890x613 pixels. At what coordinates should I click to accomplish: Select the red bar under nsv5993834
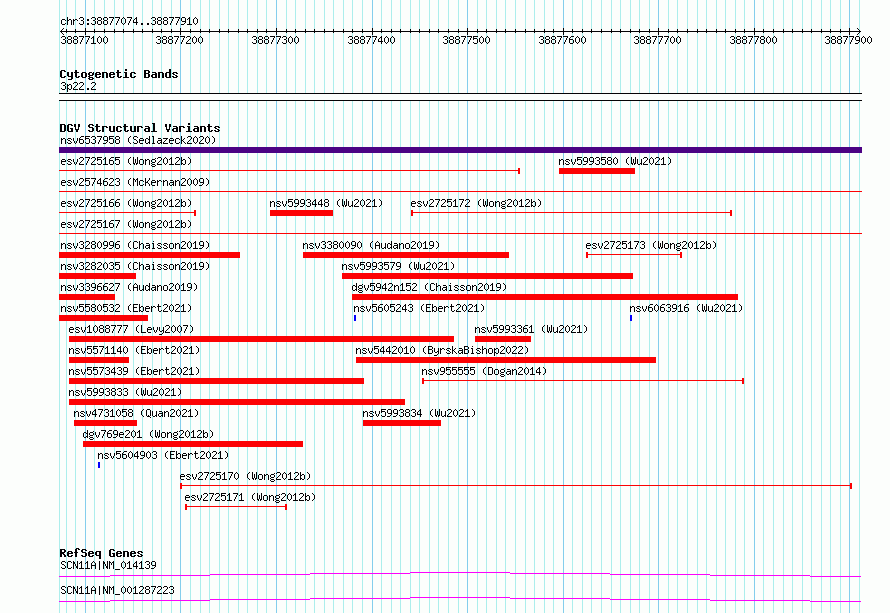tap(402, 423)
